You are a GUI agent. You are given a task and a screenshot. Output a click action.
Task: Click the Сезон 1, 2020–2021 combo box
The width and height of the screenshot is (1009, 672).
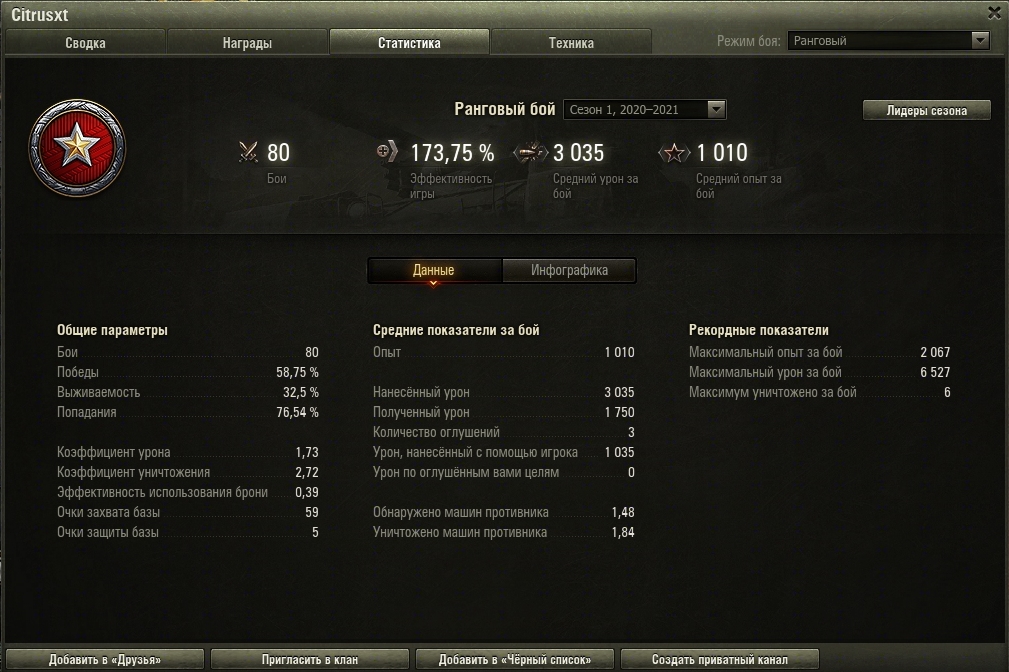pyautogui.click(x=645, y=109)
